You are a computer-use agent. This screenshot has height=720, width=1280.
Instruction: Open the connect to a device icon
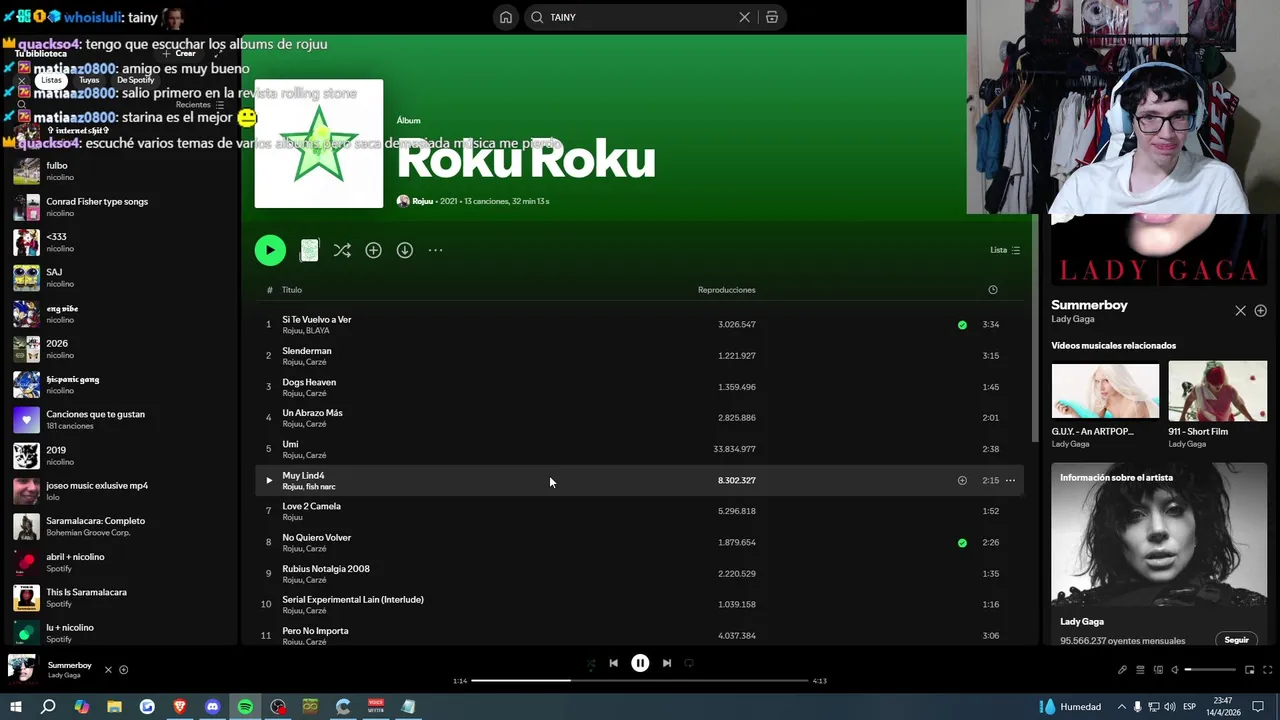1158,670
